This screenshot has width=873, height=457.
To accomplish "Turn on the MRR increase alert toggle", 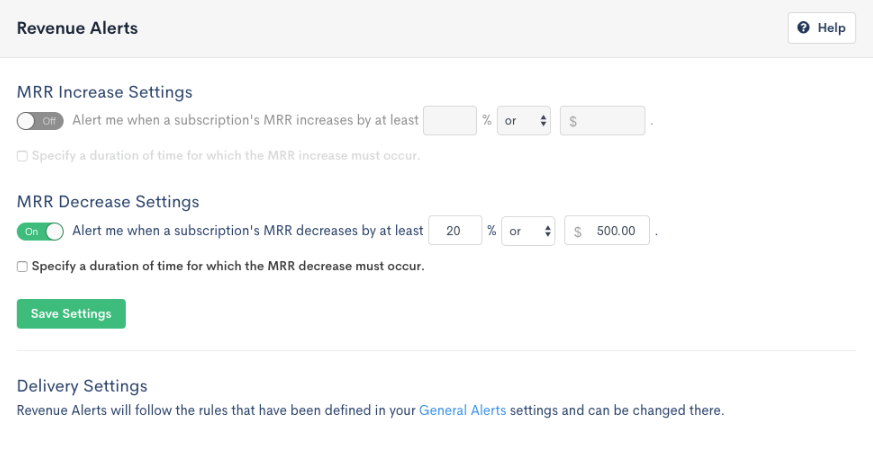I will coord(40,121).
